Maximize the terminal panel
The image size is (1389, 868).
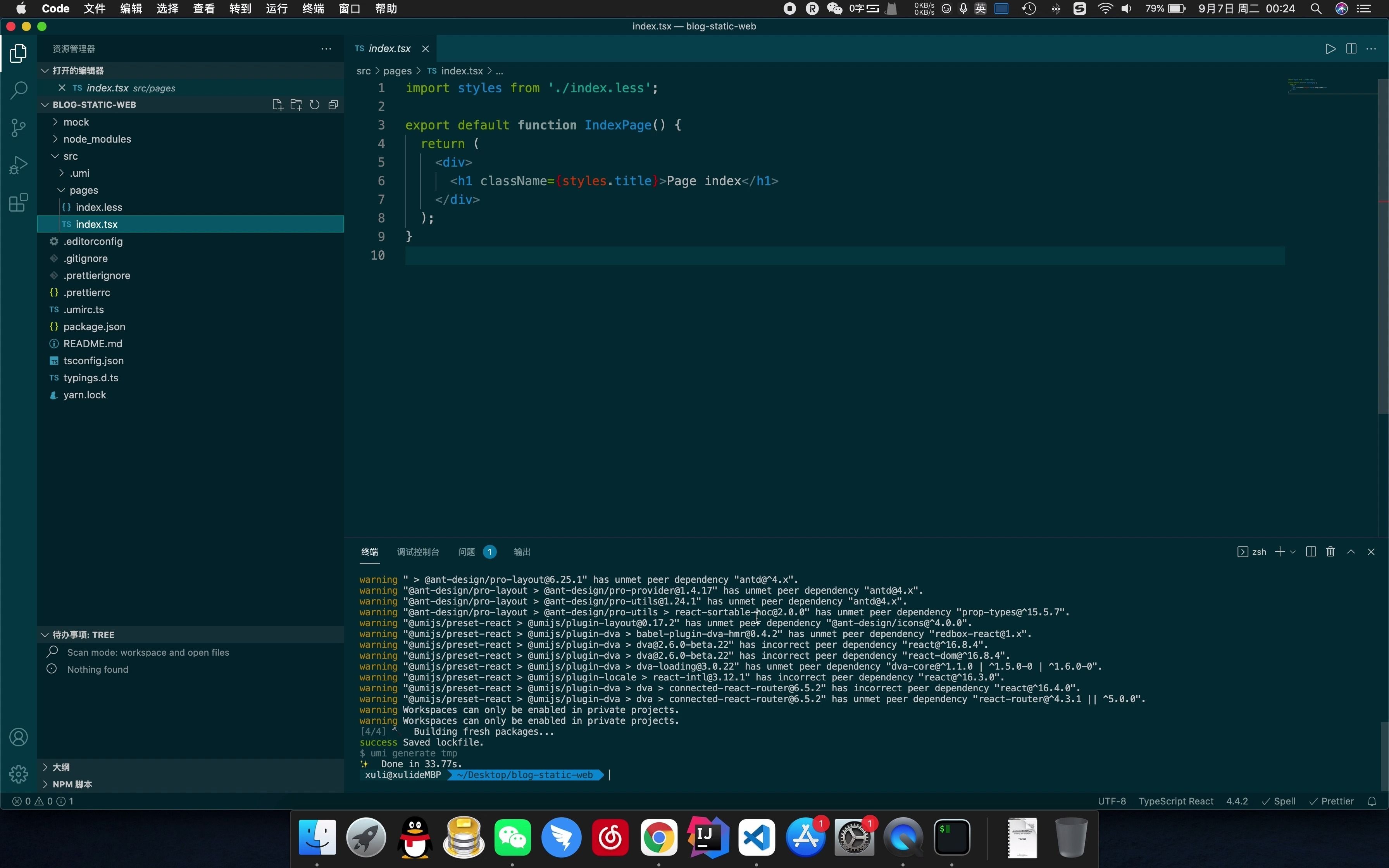pyautogui.click(x=1351, y=552)
